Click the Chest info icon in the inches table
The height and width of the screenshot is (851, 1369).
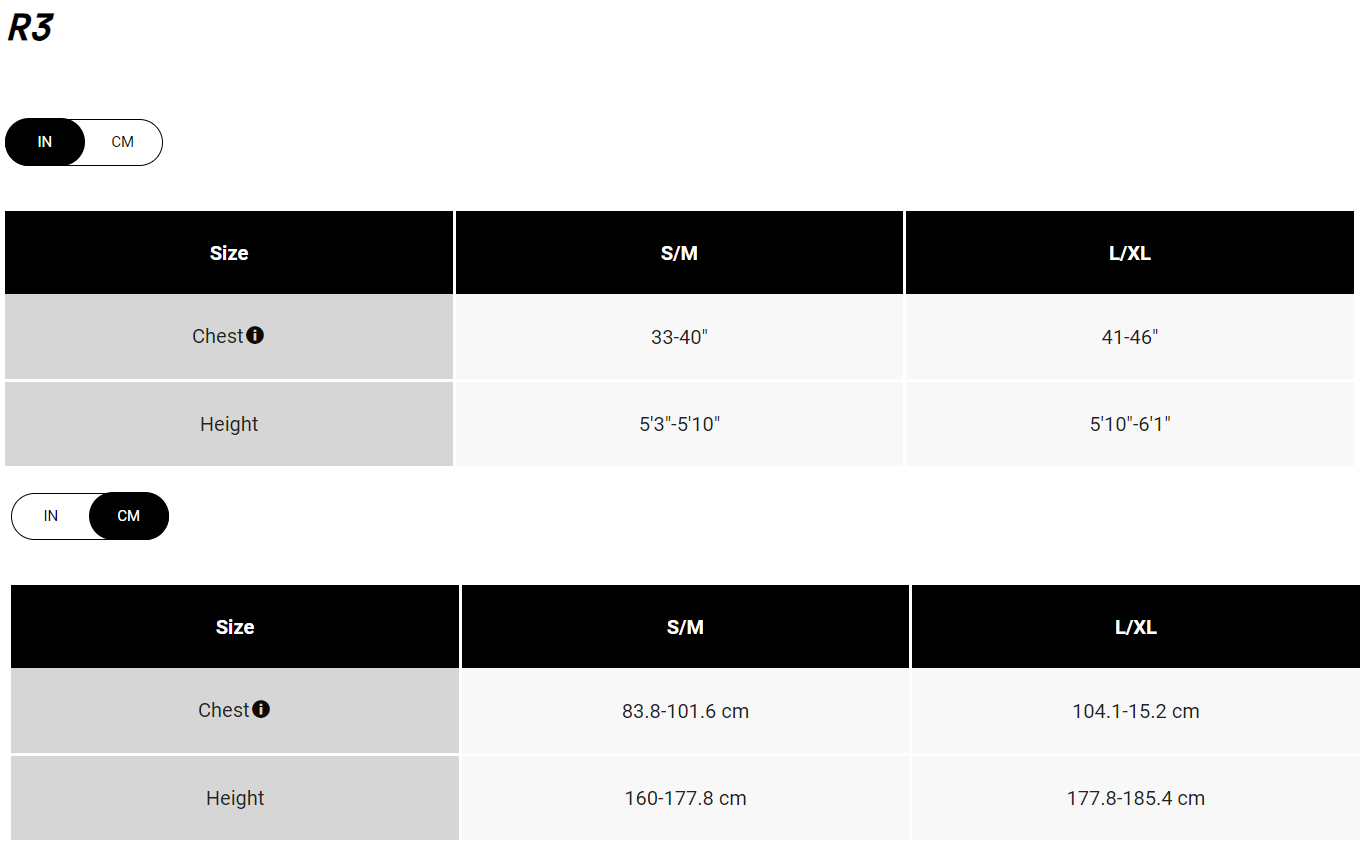(255, 335)
